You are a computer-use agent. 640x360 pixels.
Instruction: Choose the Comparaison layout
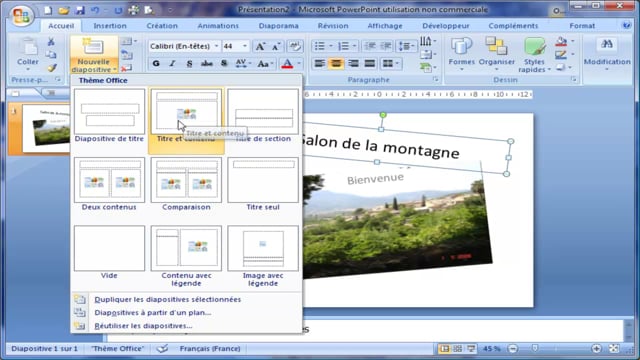[186, 184]
